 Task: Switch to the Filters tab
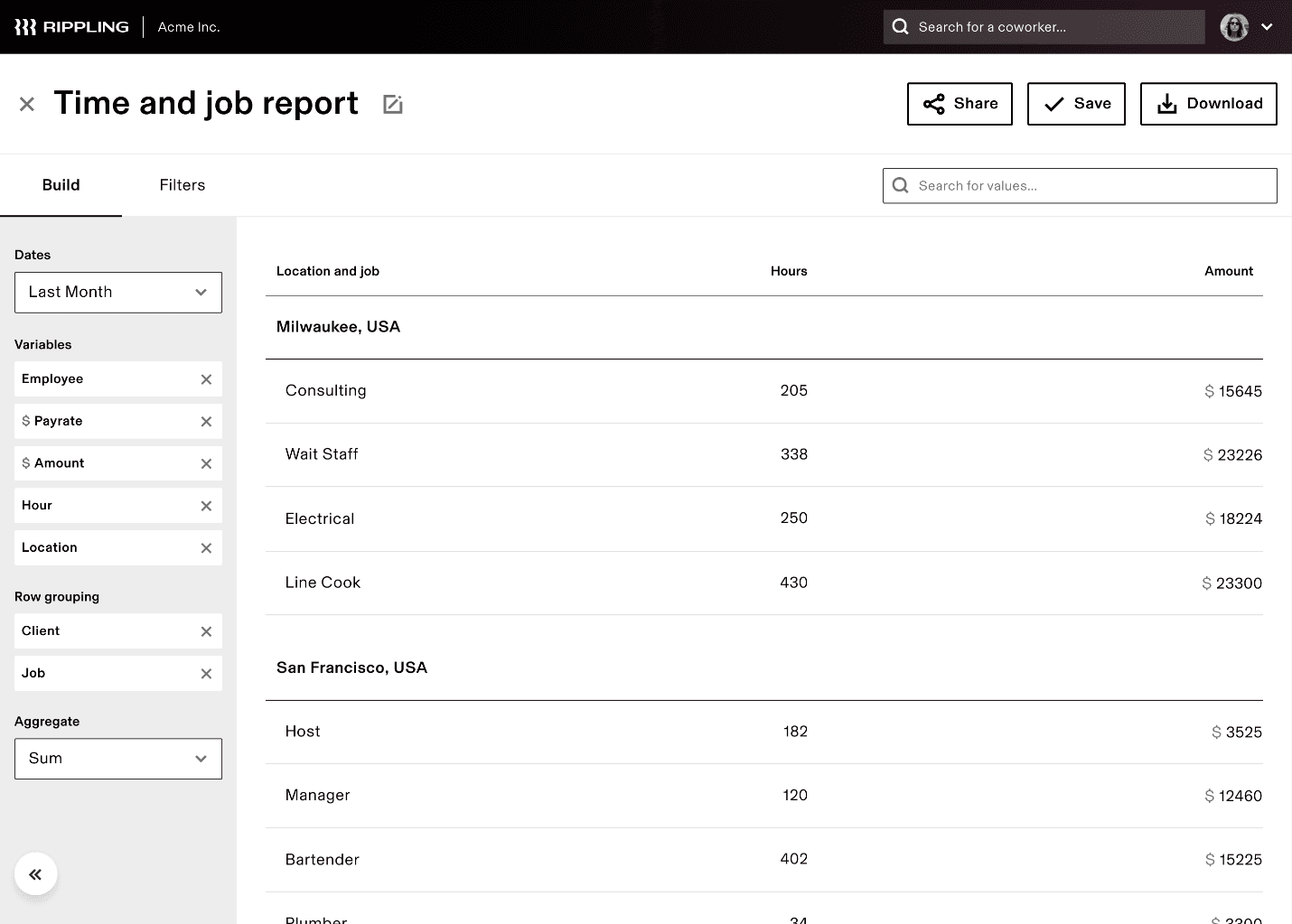[x=182, y=185]
